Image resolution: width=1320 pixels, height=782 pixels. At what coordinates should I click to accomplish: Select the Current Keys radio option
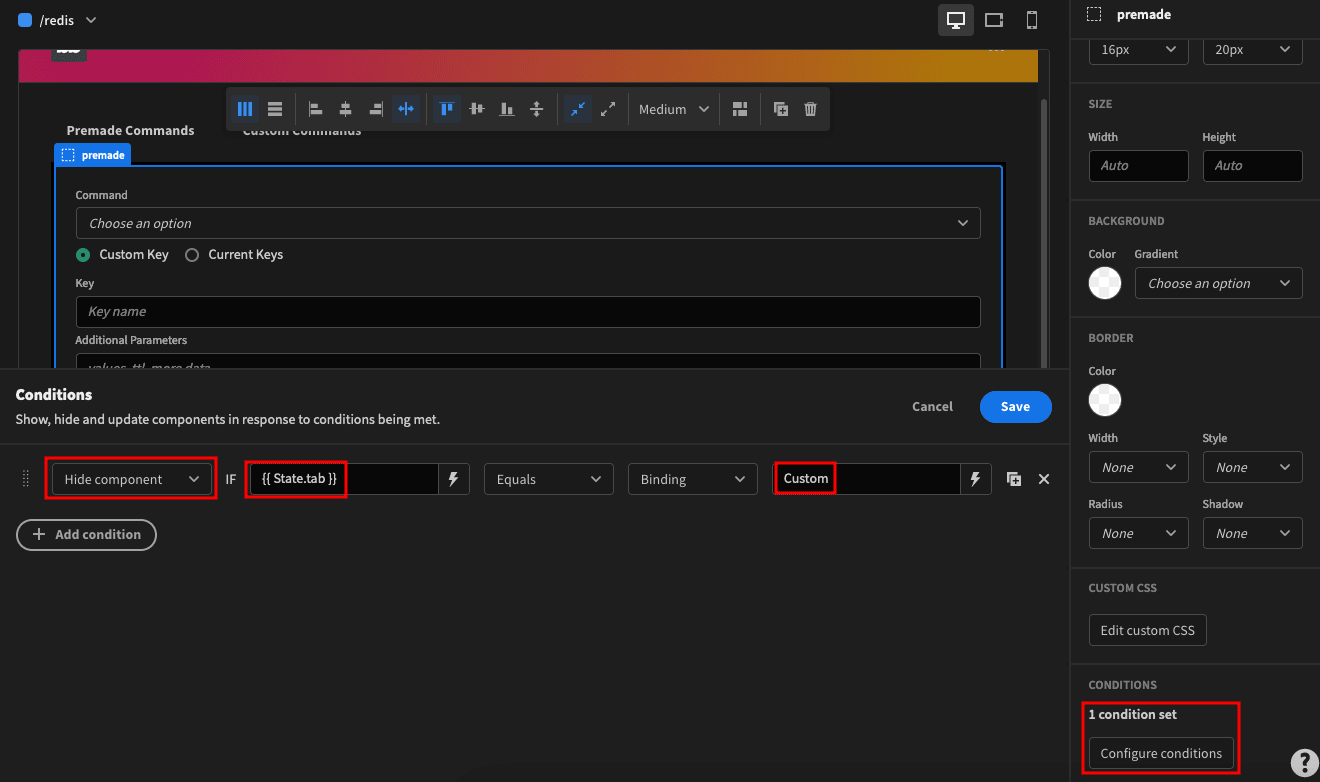coord(234,255)
